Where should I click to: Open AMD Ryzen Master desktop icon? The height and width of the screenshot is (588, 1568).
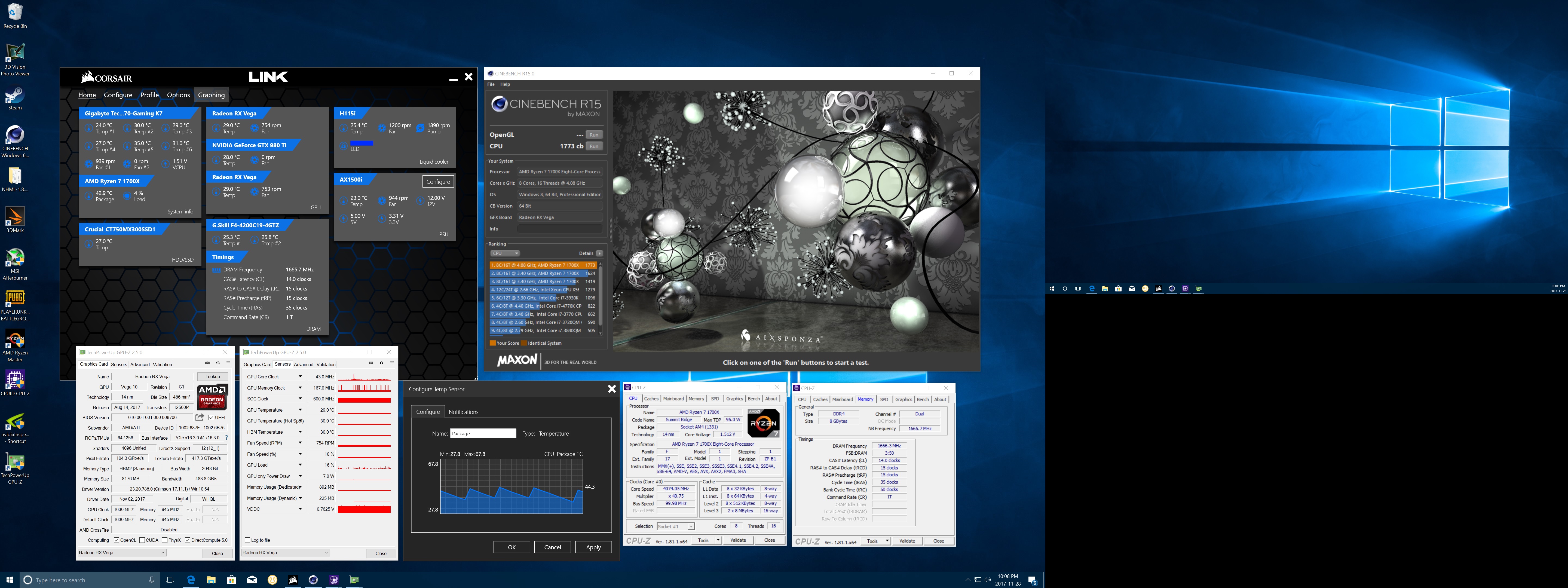click(15, 346)
